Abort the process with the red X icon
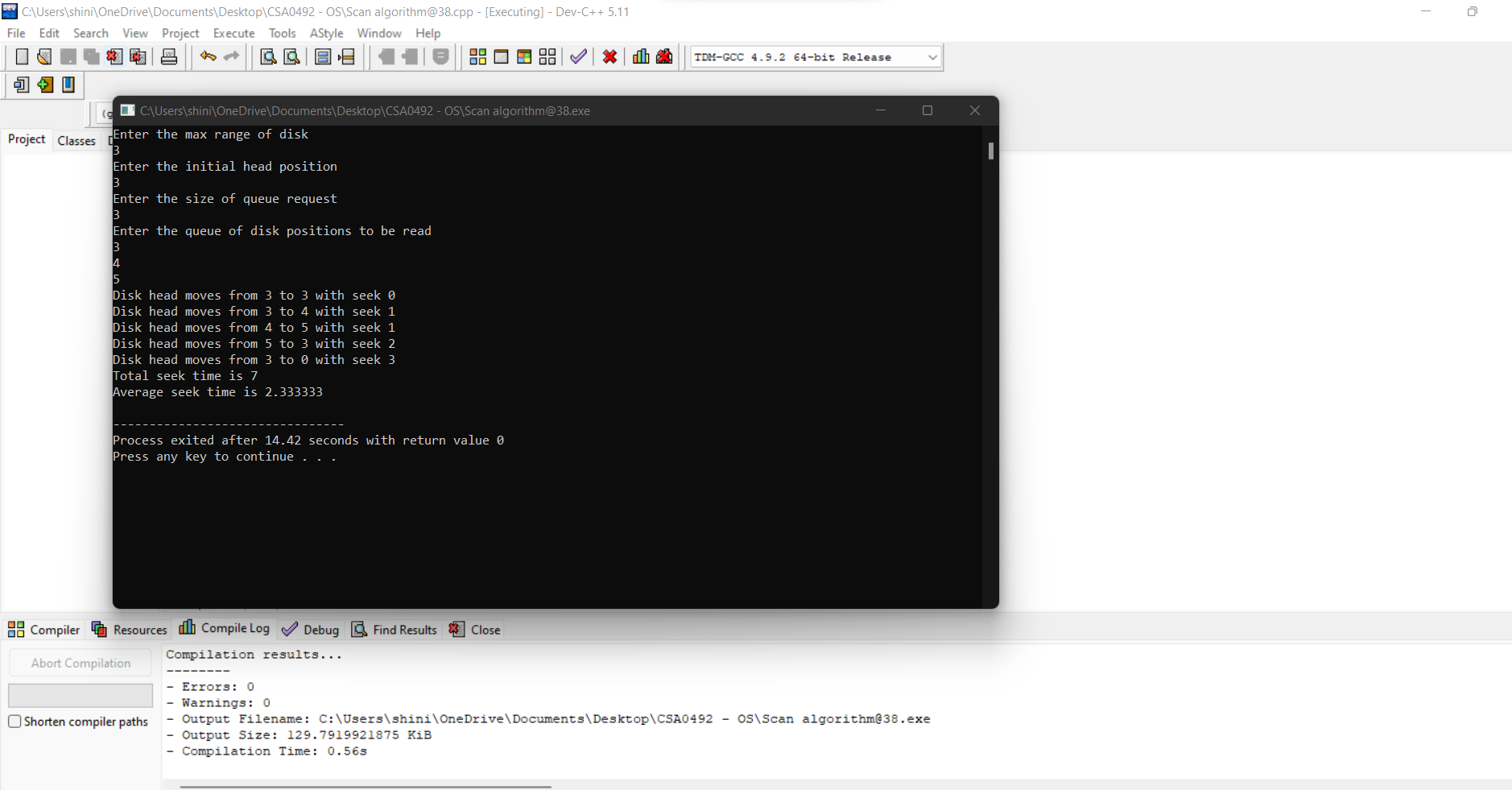The height and width of the screenshot is (790, 1512). click(609, 56)
